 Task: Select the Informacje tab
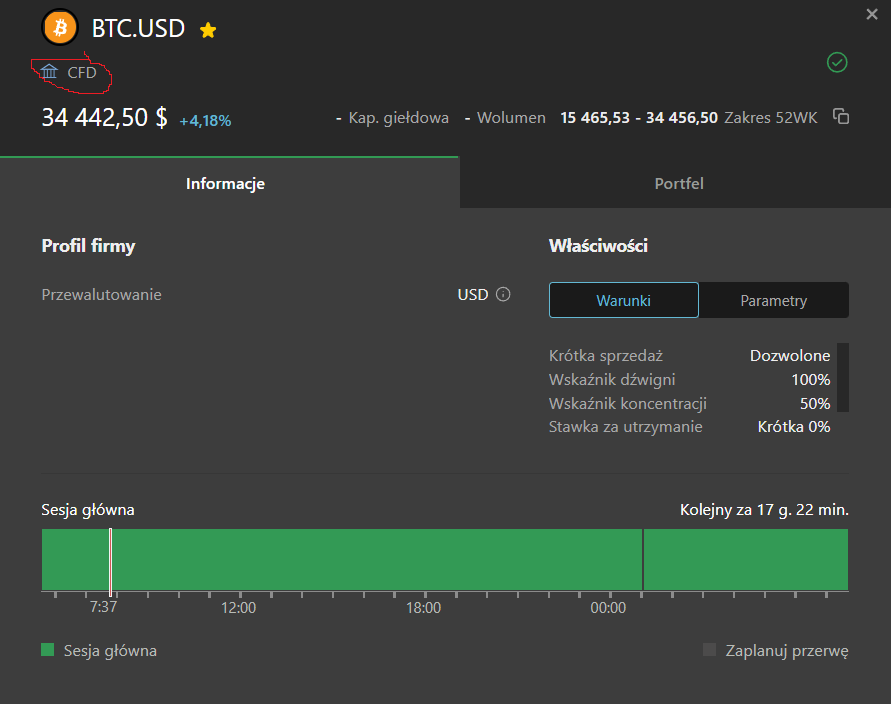225,184
